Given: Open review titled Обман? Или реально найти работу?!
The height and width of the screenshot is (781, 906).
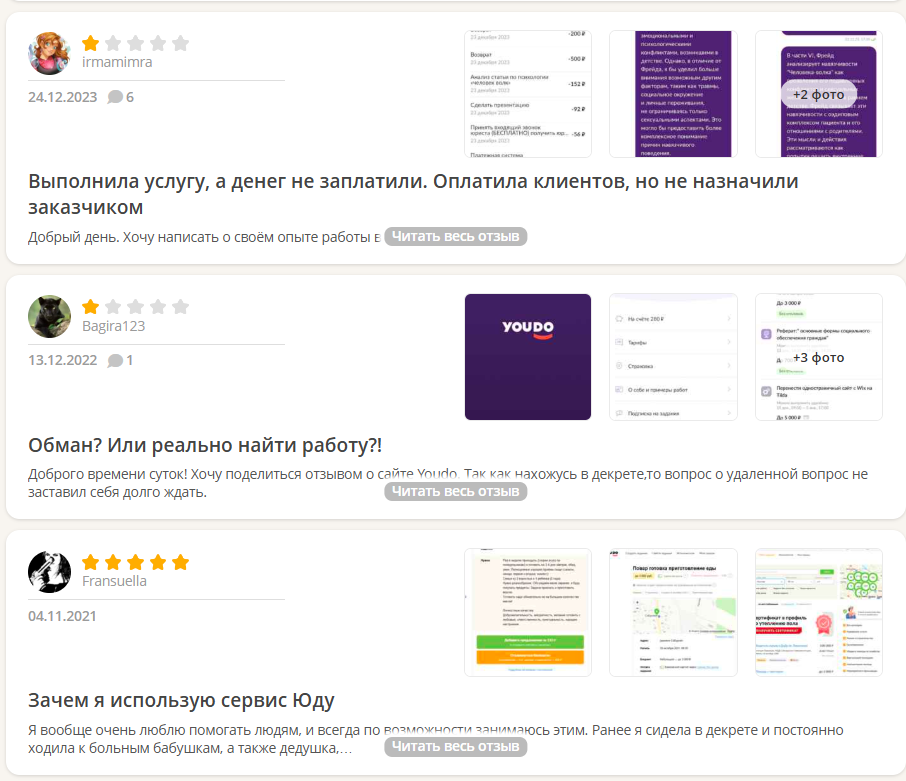Looking at the screenshot, I should (x=205, y=445).
